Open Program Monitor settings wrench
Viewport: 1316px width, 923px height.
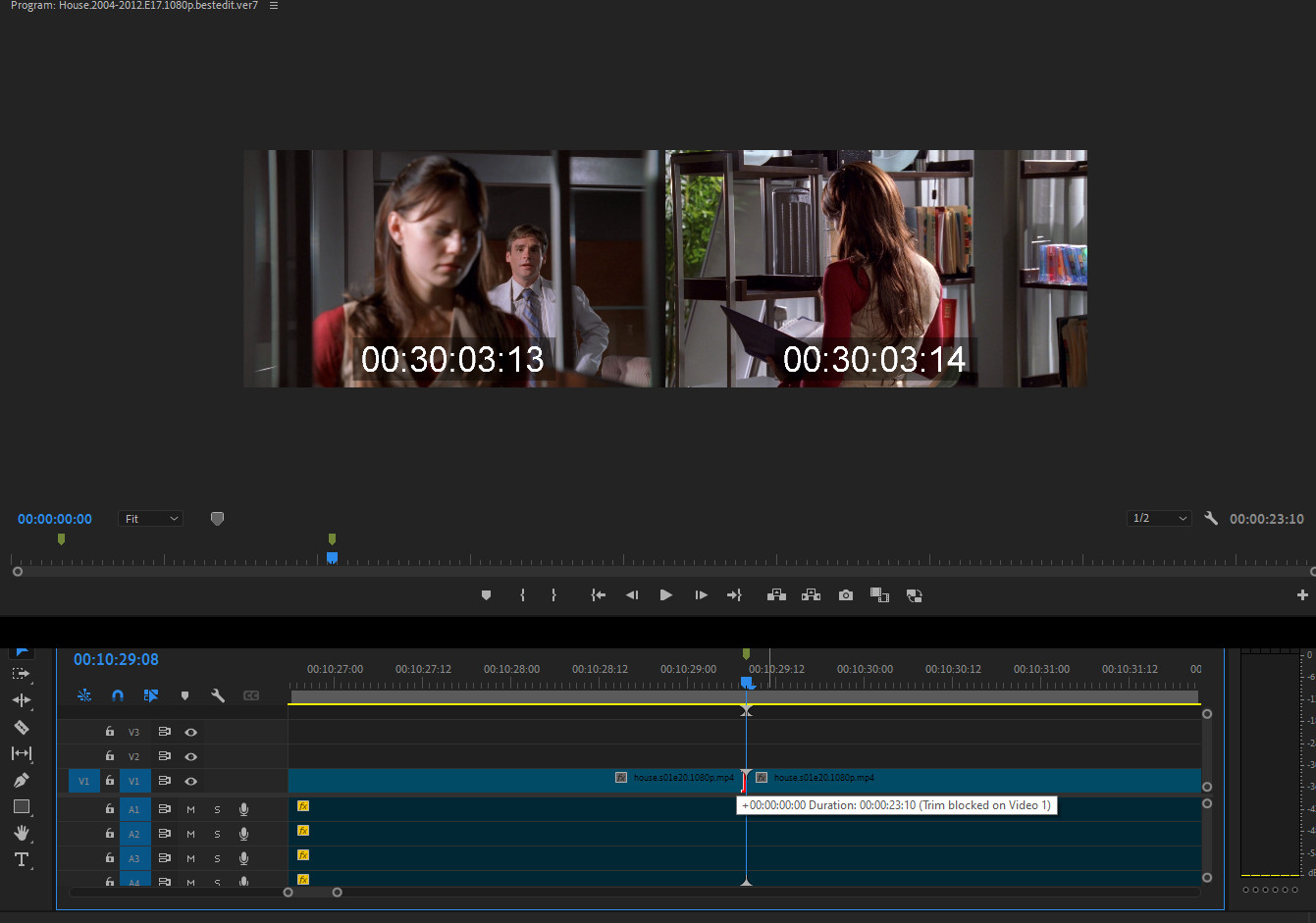[1211, 518]
